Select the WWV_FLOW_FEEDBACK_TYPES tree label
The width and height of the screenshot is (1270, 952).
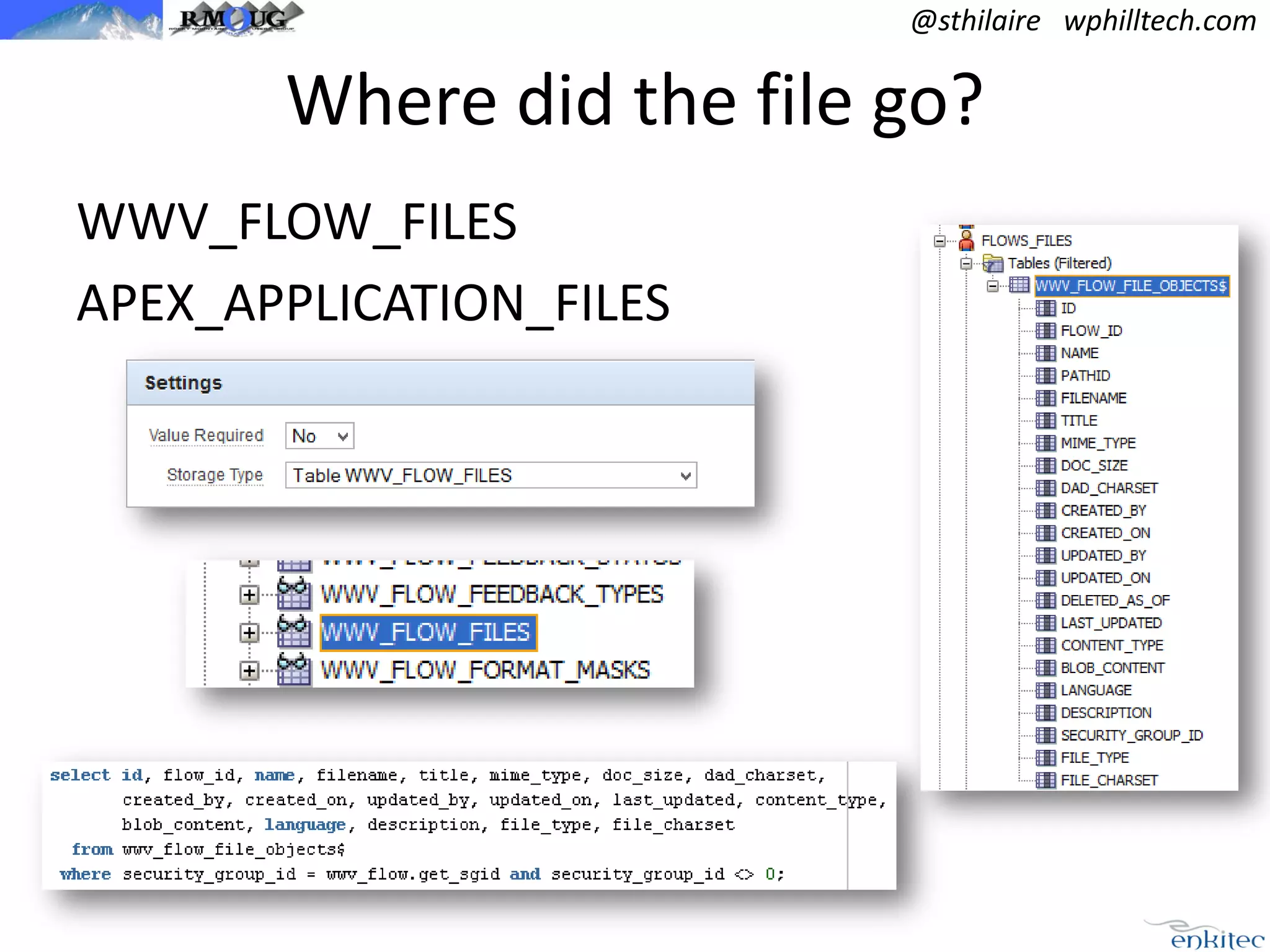pyautogui.click(x=492, y=595)
